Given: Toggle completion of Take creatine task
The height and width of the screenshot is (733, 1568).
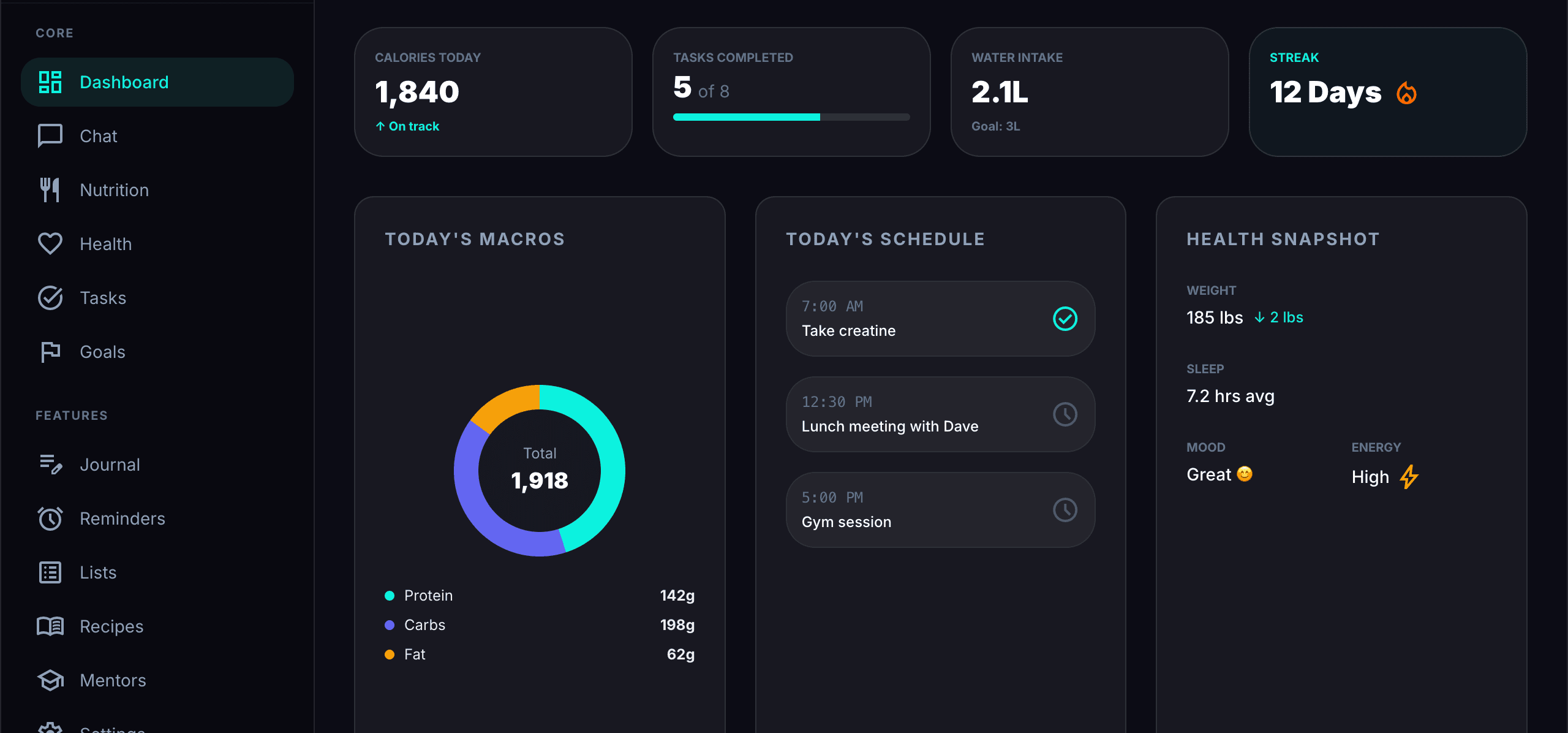Looking at the screenshot, I should click(x=1065, y=318).
